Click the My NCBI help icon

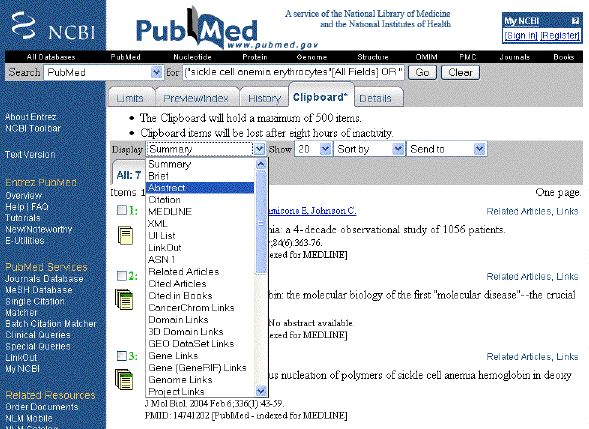point(575,21)
